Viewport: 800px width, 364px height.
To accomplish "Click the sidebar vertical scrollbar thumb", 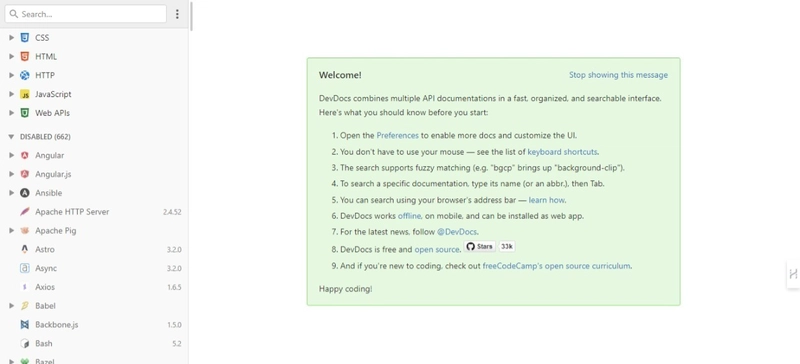I will 191,16.
